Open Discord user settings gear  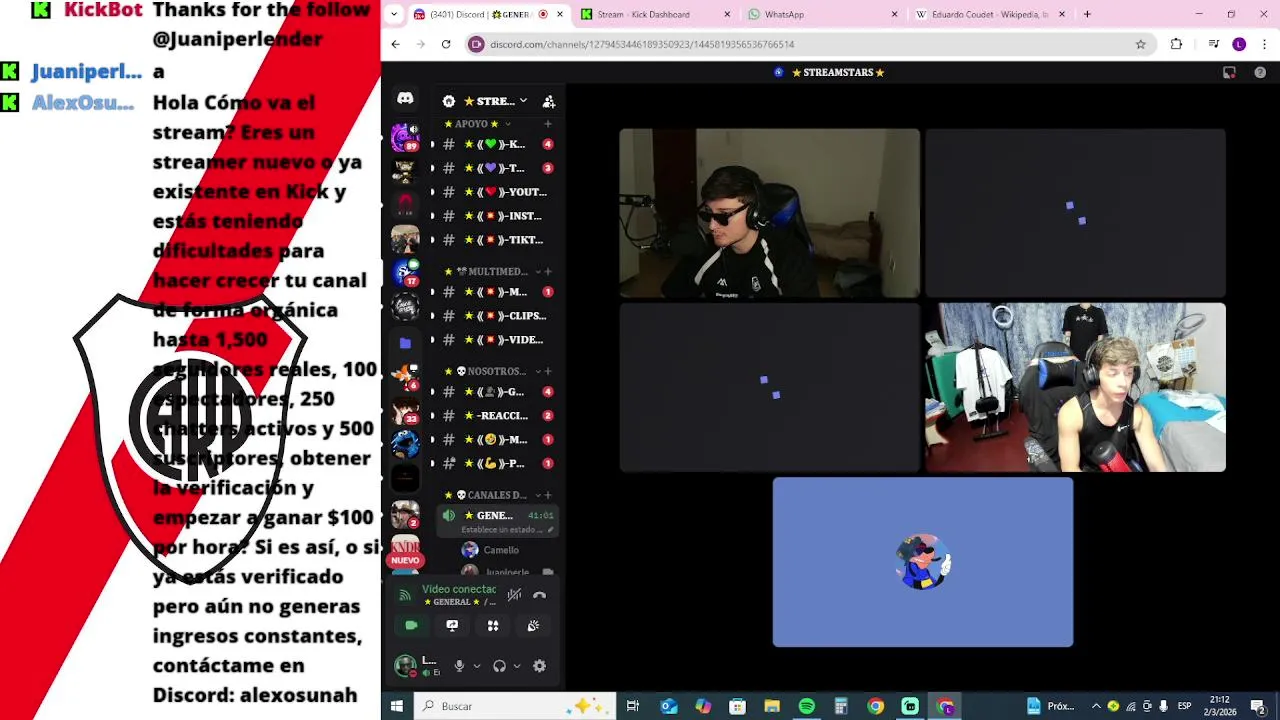(x=539, y=666)
